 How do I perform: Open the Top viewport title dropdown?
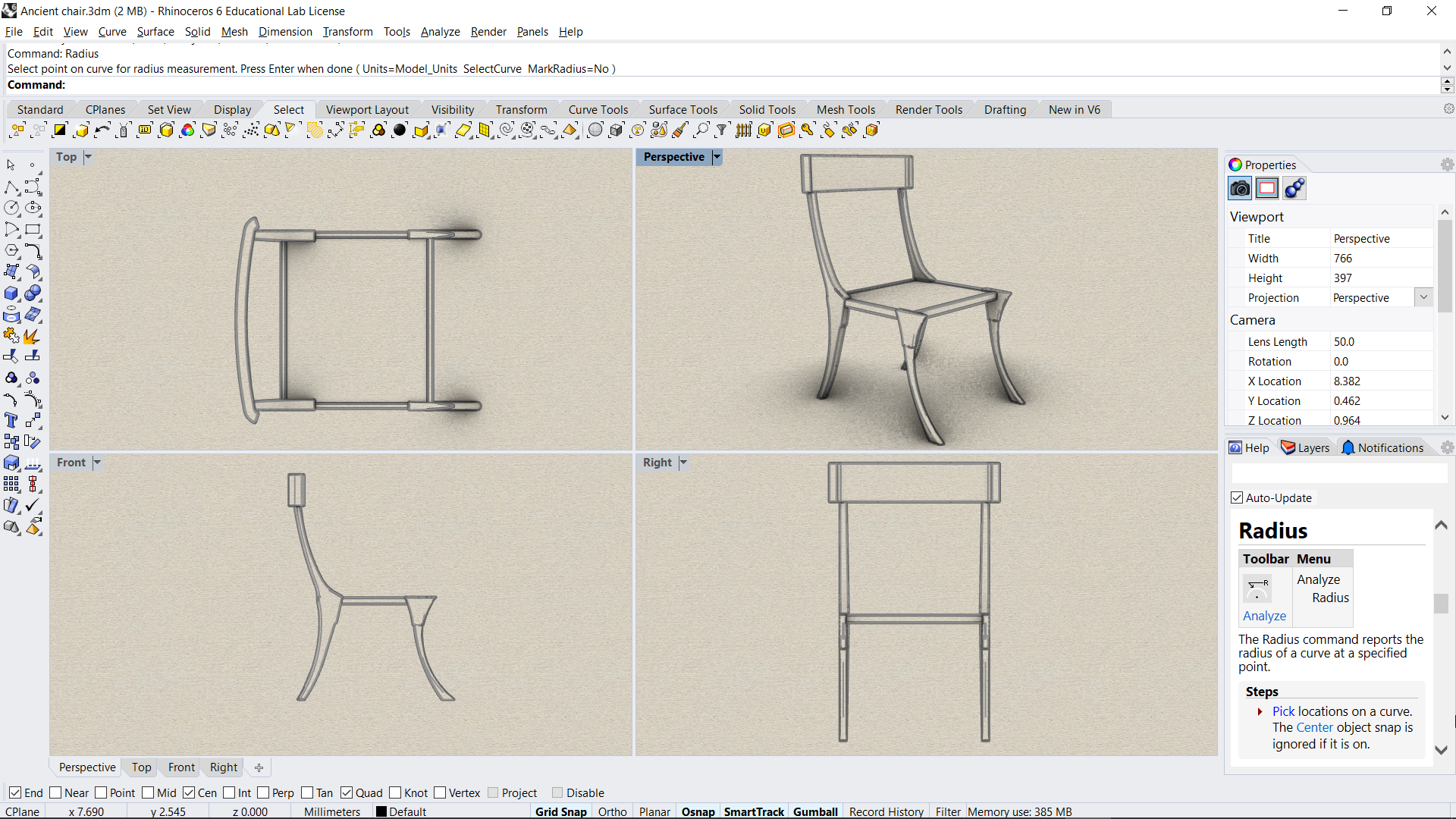[x=88, y=157]
